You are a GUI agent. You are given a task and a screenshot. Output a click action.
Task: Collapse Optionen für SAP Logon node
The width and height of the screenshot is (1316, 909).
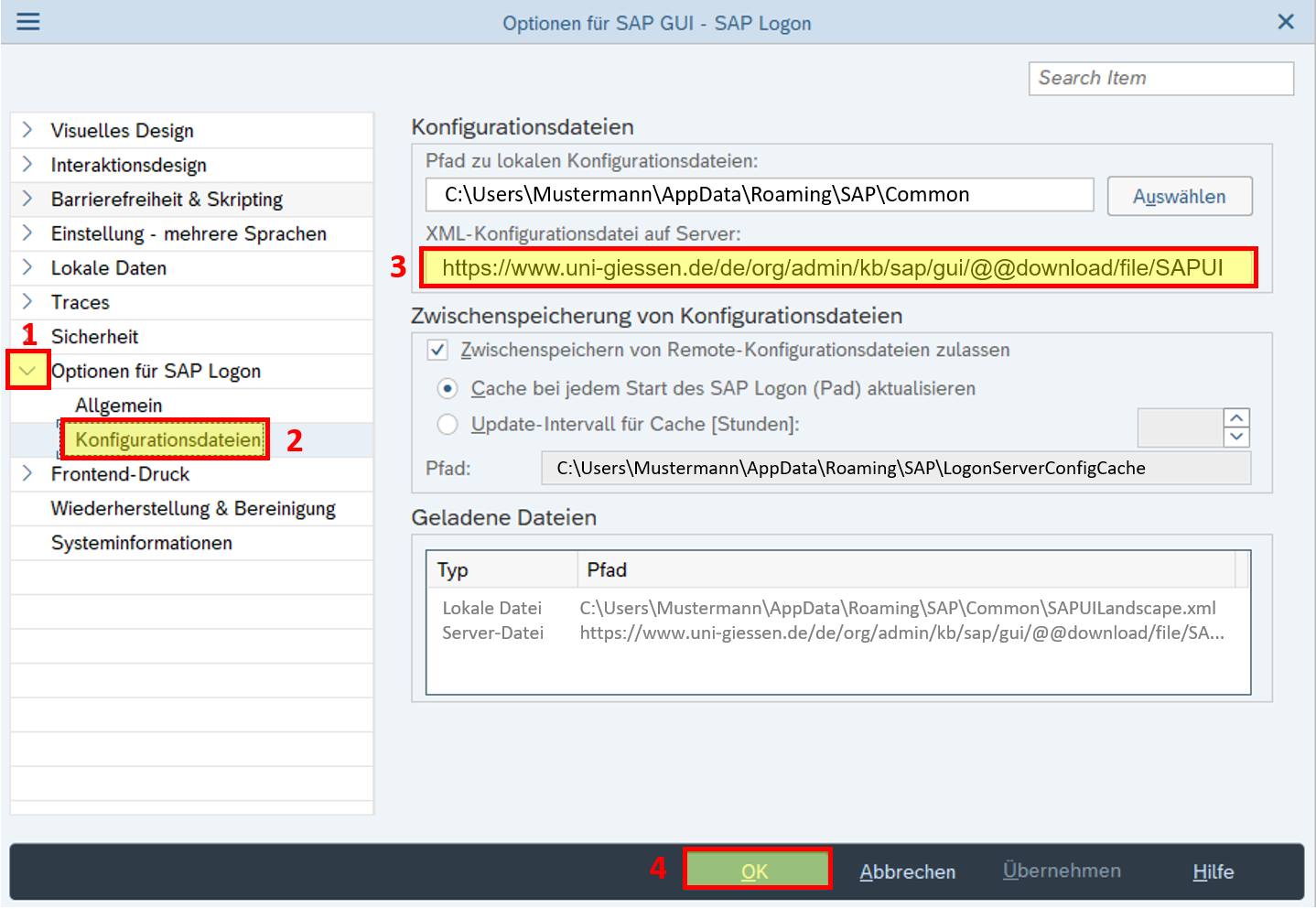click(27, 371)
